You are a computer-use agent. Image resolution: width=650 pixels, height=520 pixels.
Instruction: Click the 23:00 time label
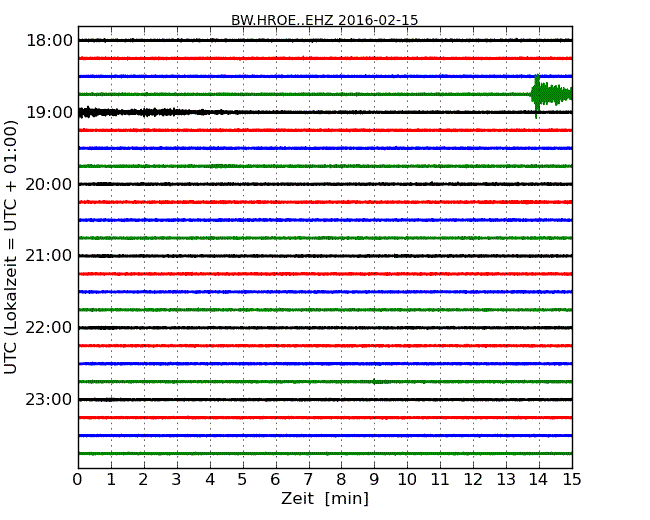(49, 399)
